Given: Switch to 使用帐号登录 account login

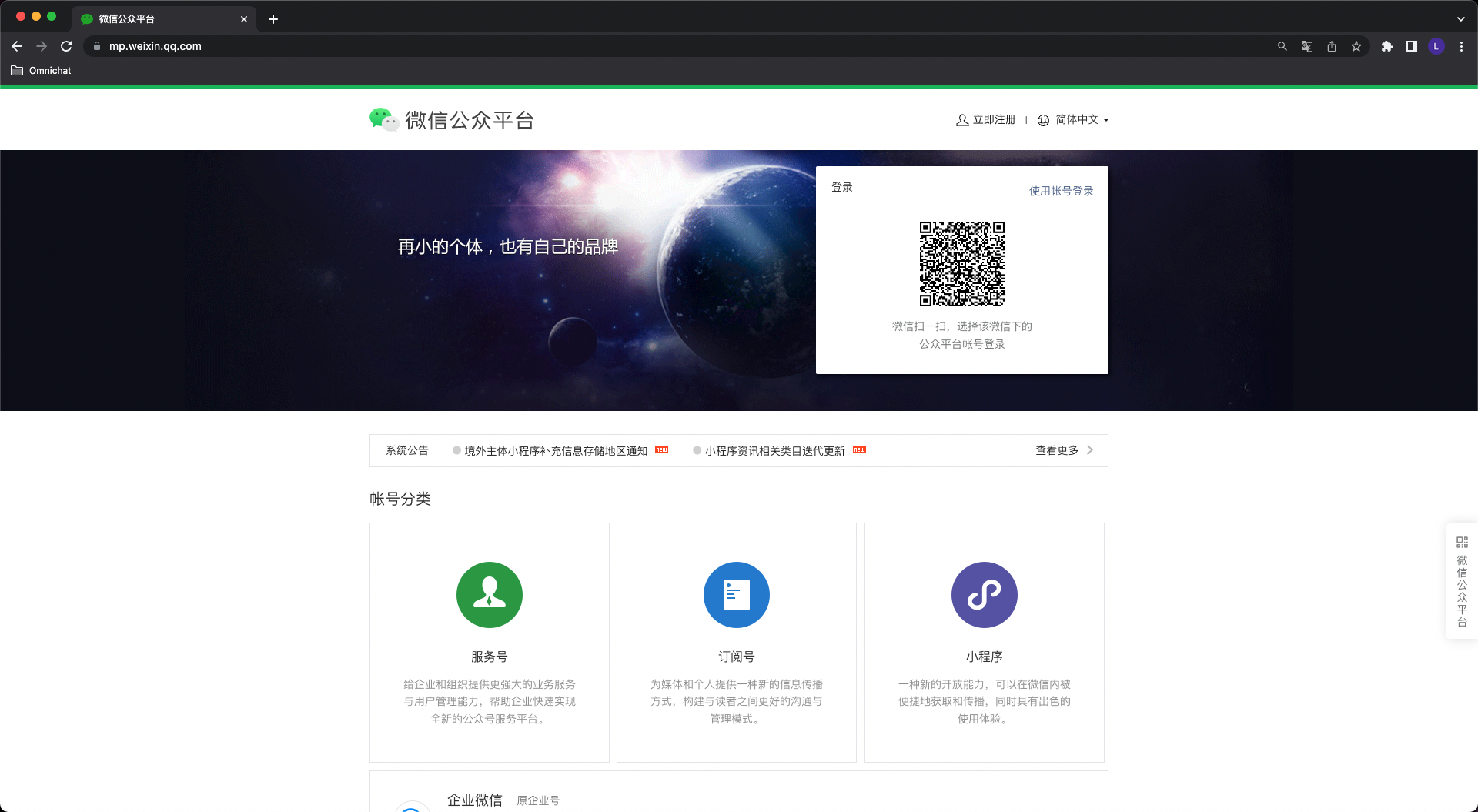Looking at the screenshot, I should click(1061, 191).
